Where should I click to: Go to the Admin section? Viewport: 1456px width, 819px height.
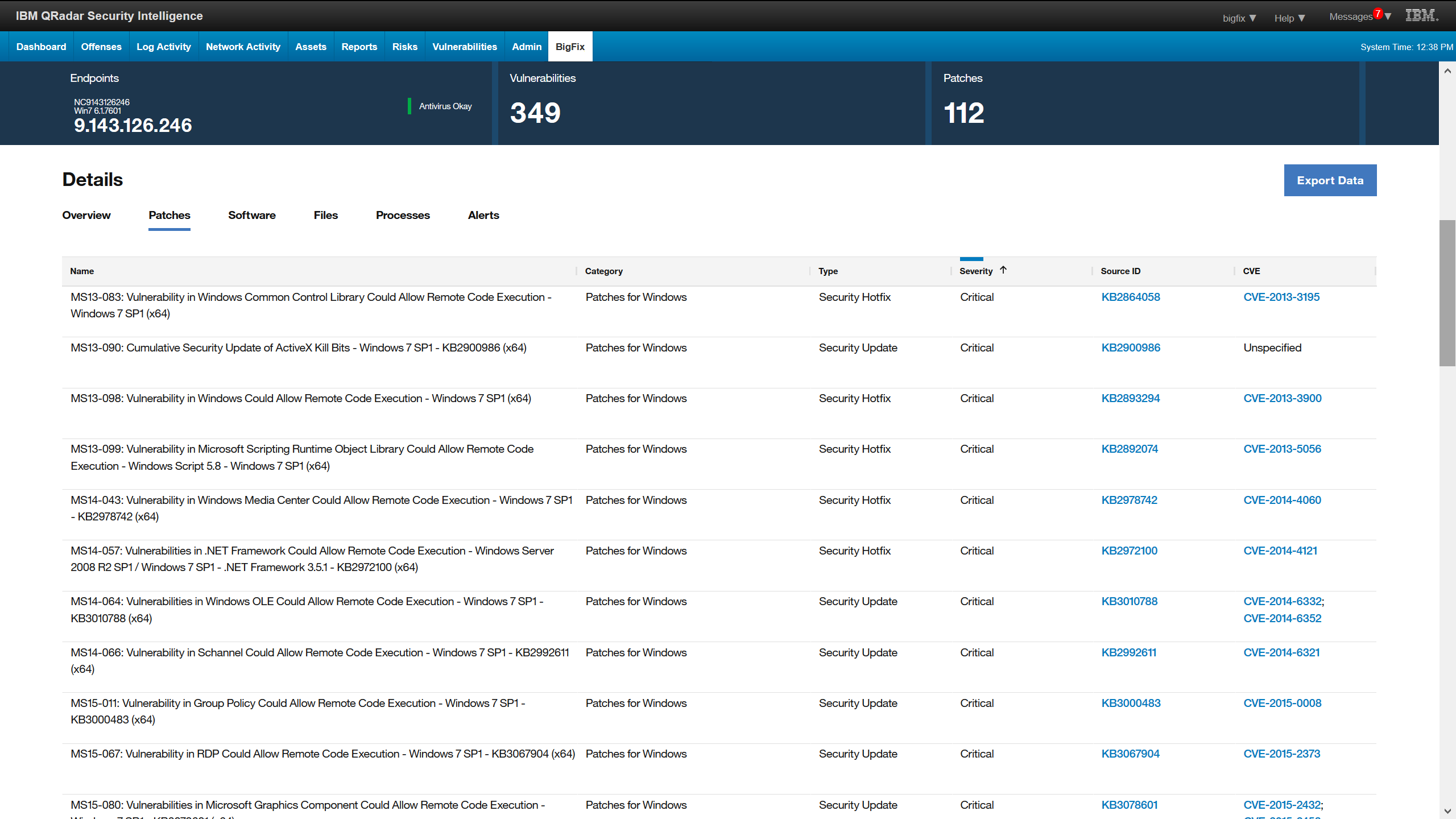(x=526, y=46)
